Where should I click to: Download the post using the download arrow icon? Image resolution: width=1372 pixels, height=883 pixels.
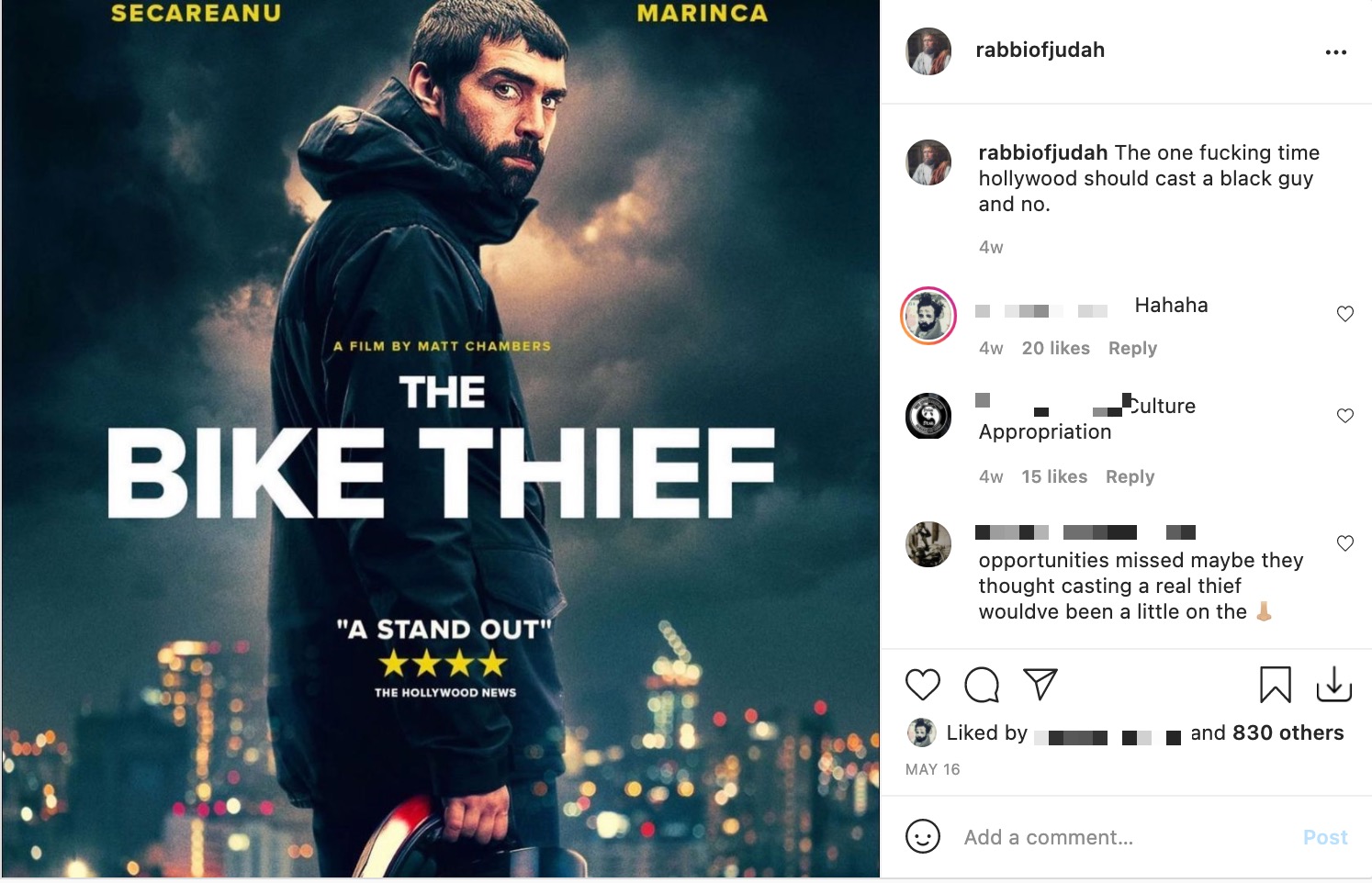point(1334,685)
